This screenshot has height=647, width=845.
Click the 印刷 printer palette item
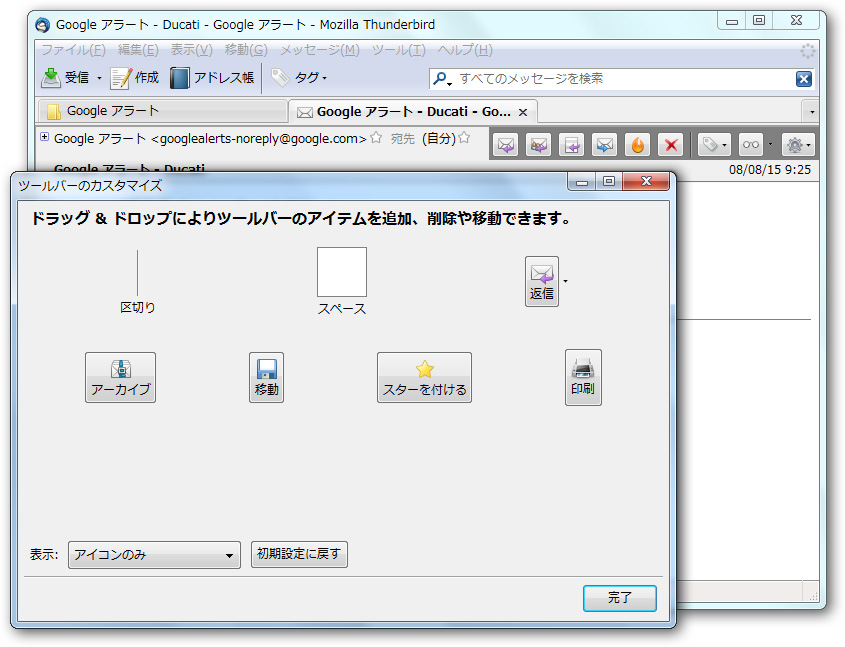[583, 377]
